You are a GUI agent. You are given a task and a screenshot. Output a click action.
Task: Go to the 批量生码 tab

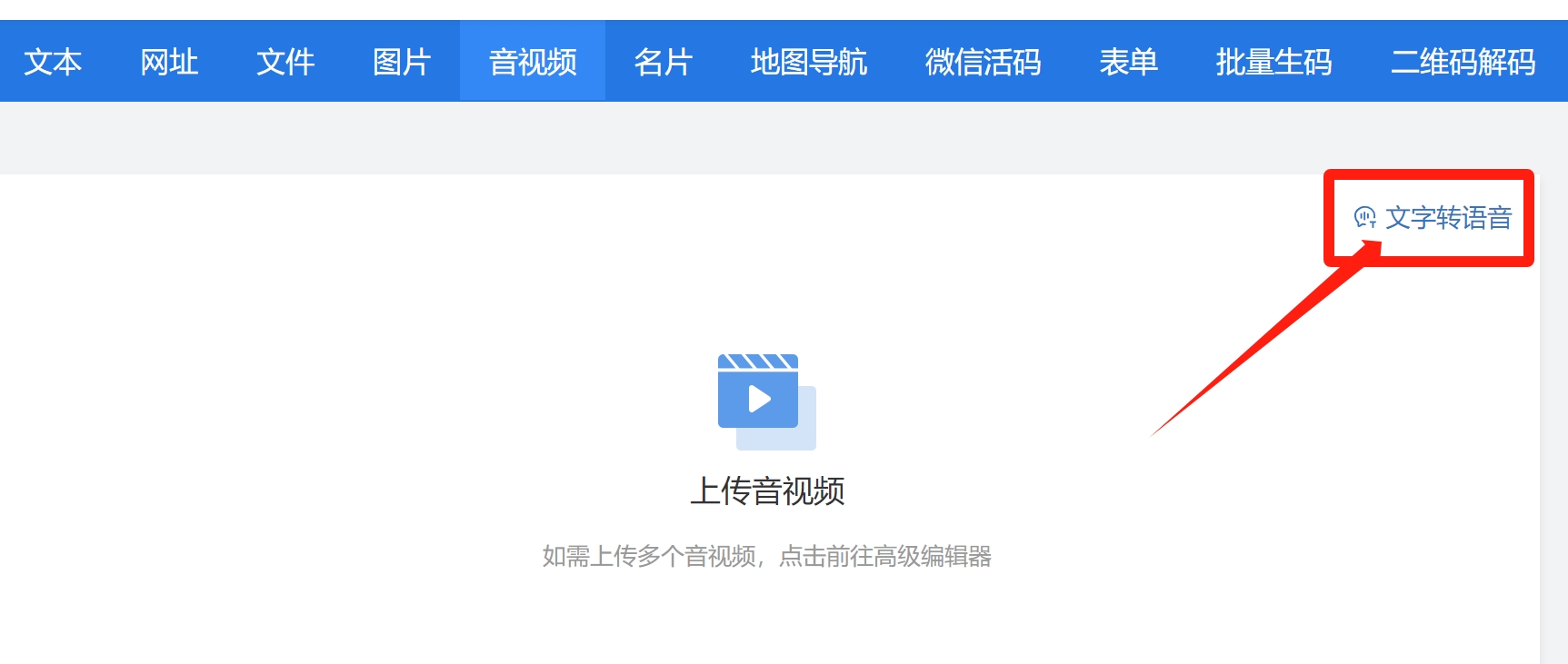click(x=1274, y=62)
